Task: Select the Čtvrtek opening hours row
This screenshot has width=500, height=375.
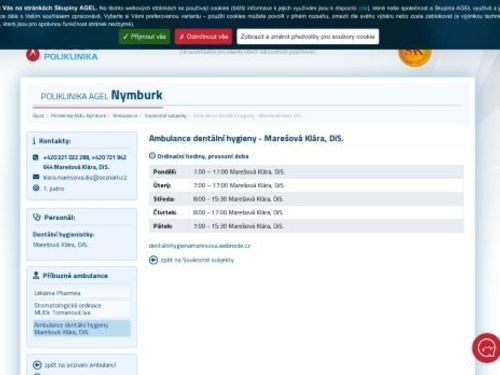Action: tap(306, 212)
